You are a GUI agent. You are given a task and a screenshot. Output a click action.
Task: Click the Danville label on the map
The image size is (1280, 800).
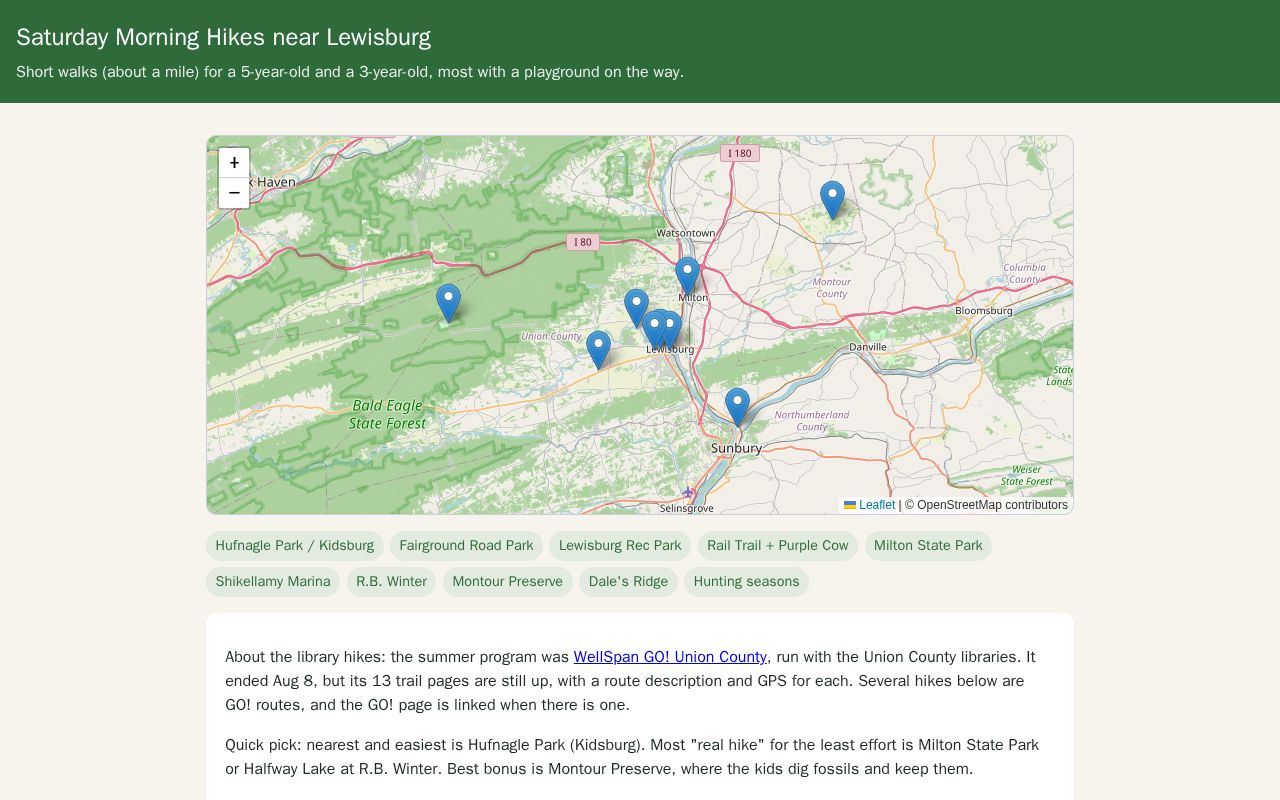click(x=868, y=347)
